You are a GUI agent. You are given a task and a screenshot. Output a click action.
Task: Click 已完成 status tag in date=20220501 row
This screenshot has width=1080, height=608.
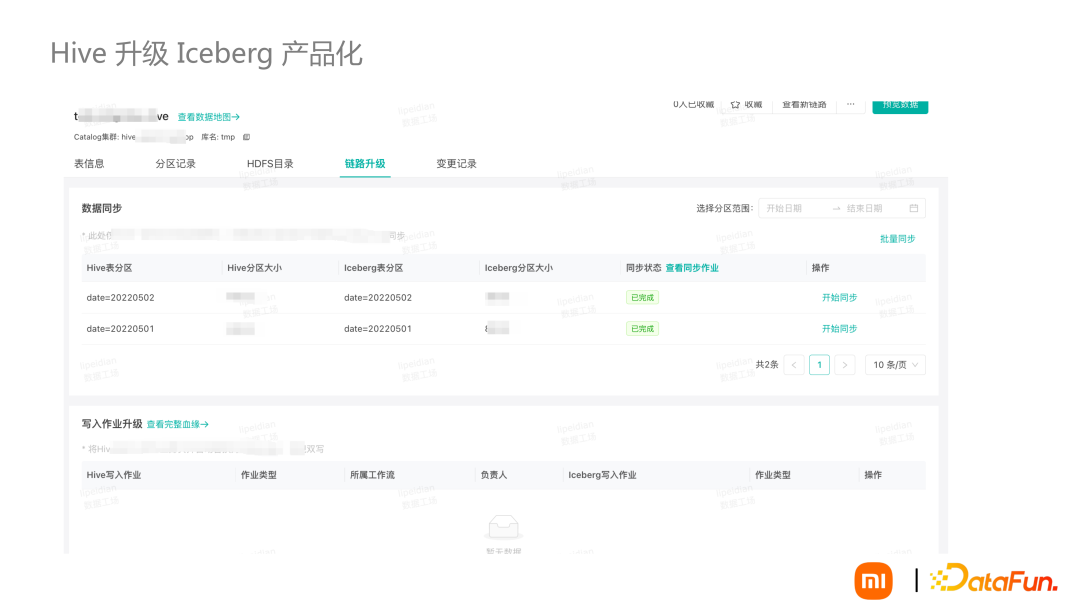642,328
